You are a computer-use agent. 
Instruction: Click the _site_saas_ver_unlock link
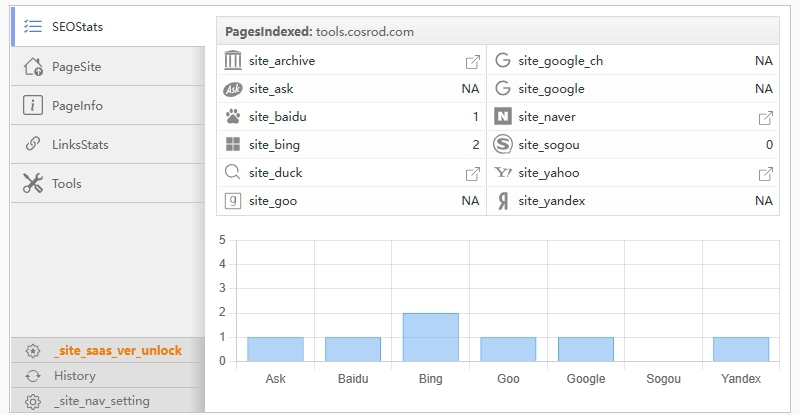[x=117, y=351]
